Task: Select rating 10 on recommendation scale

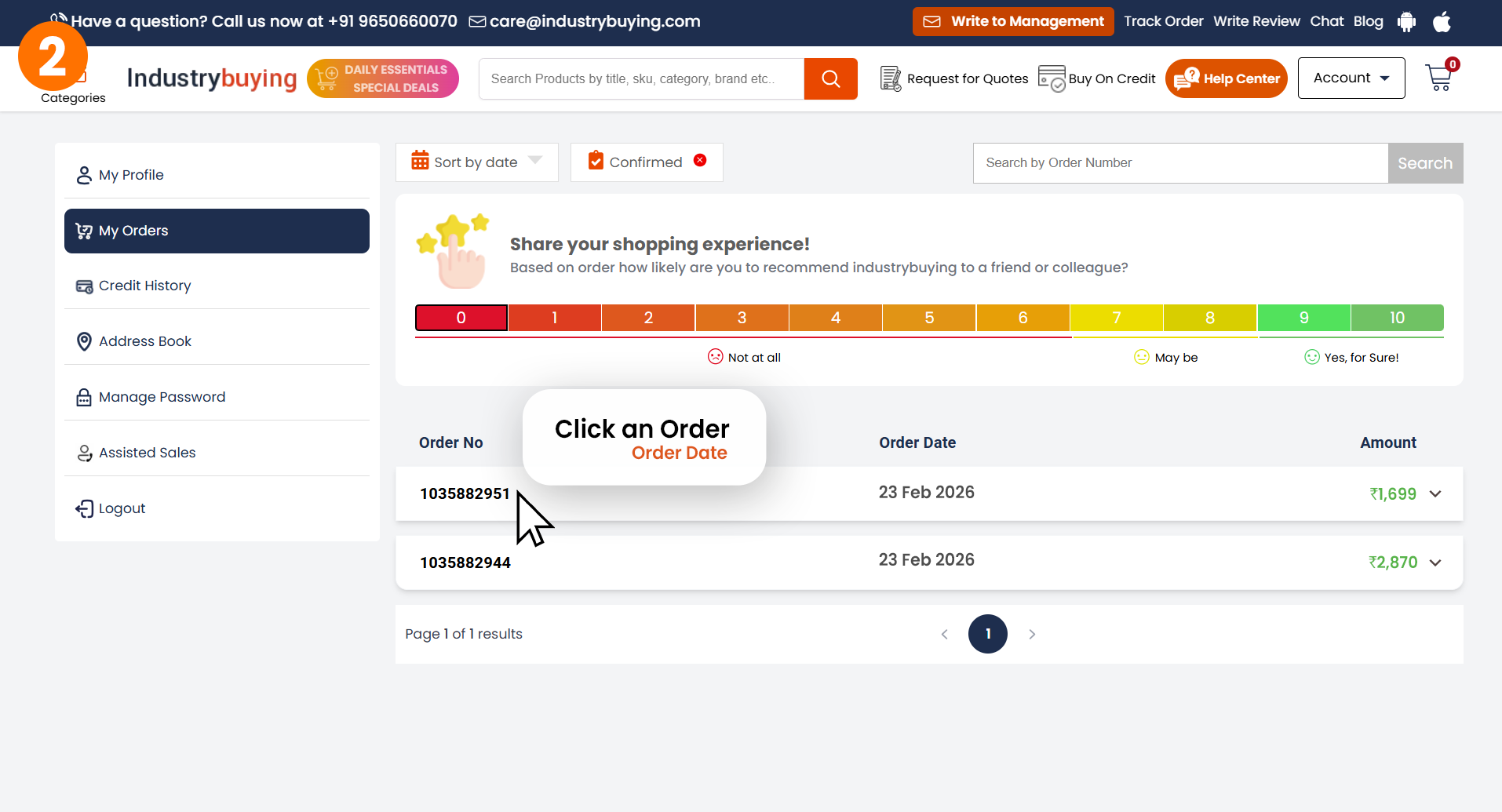Action: 1397,318
